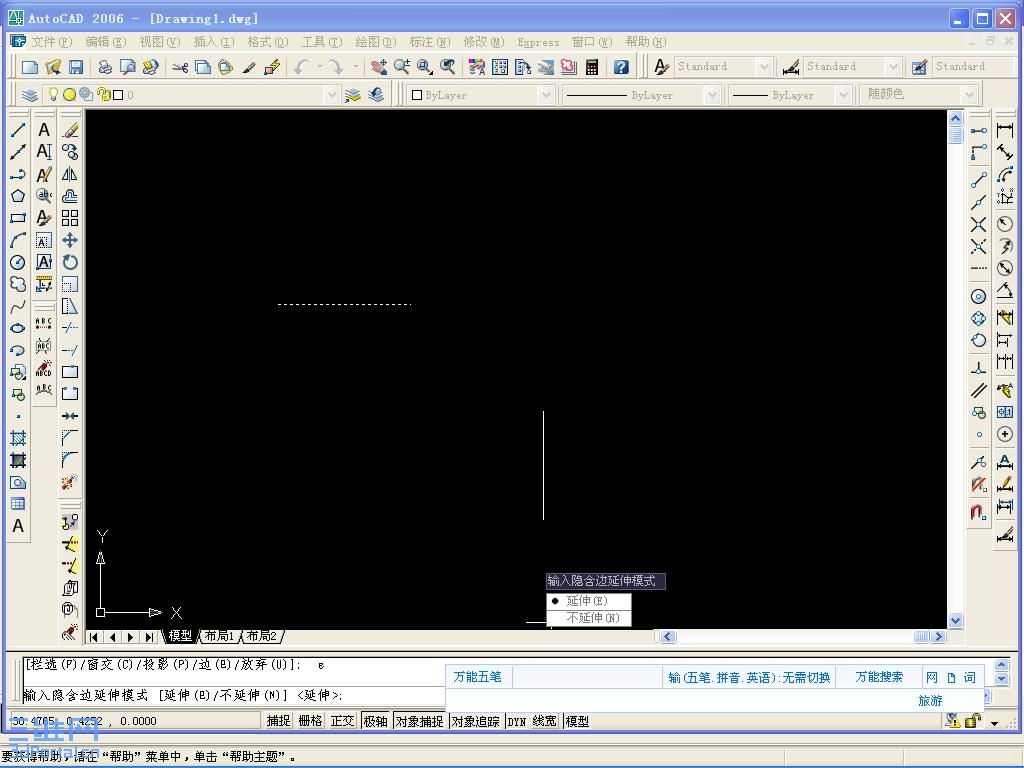Open Layer Properties Manager icon
Image resolution: width=1024 pixels, height=768 pixels.
click(29, 95)
